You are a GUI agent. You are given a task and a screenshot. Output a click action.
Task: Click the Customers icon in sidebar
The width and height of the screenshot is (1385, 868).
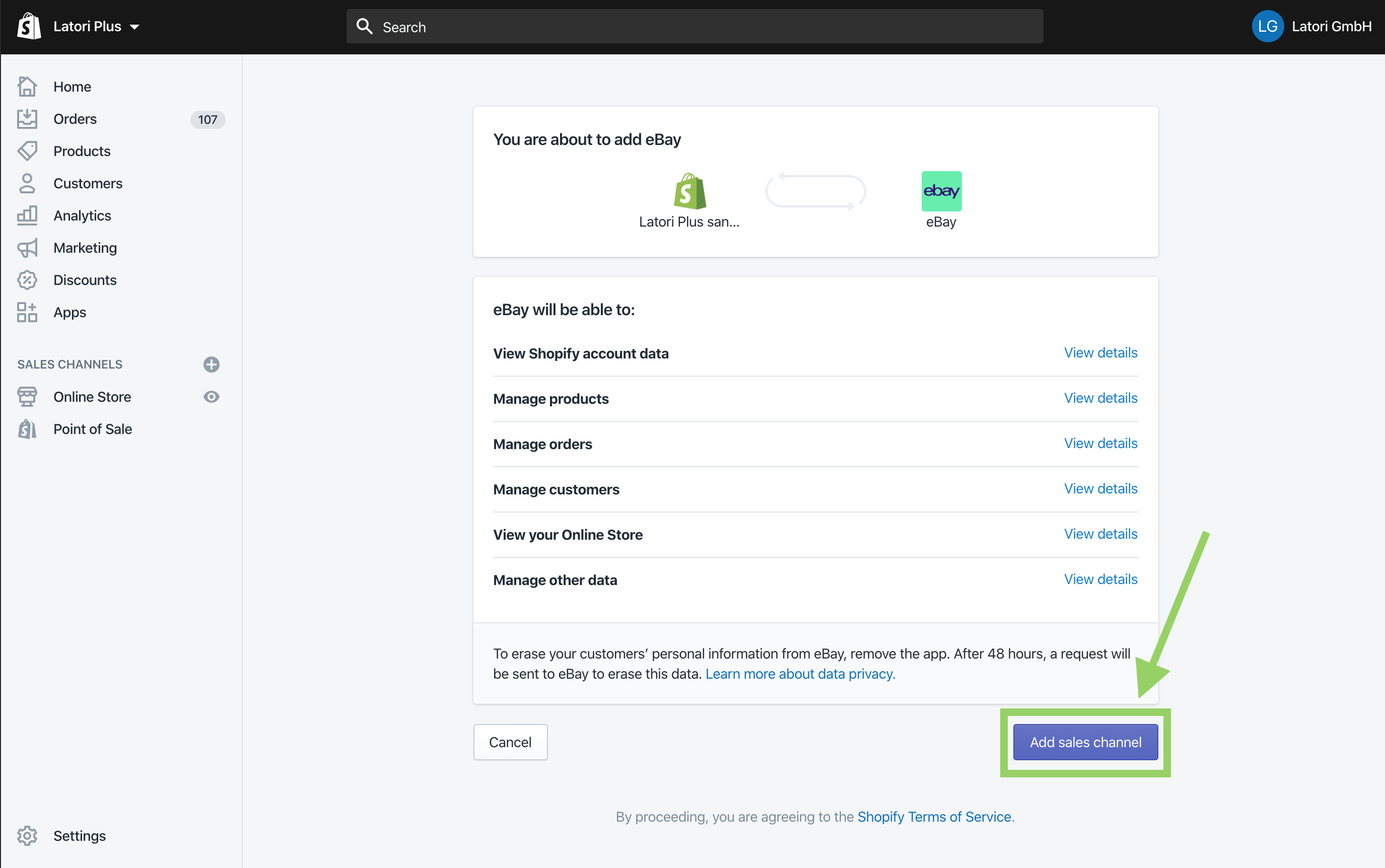tap(27, 183)
